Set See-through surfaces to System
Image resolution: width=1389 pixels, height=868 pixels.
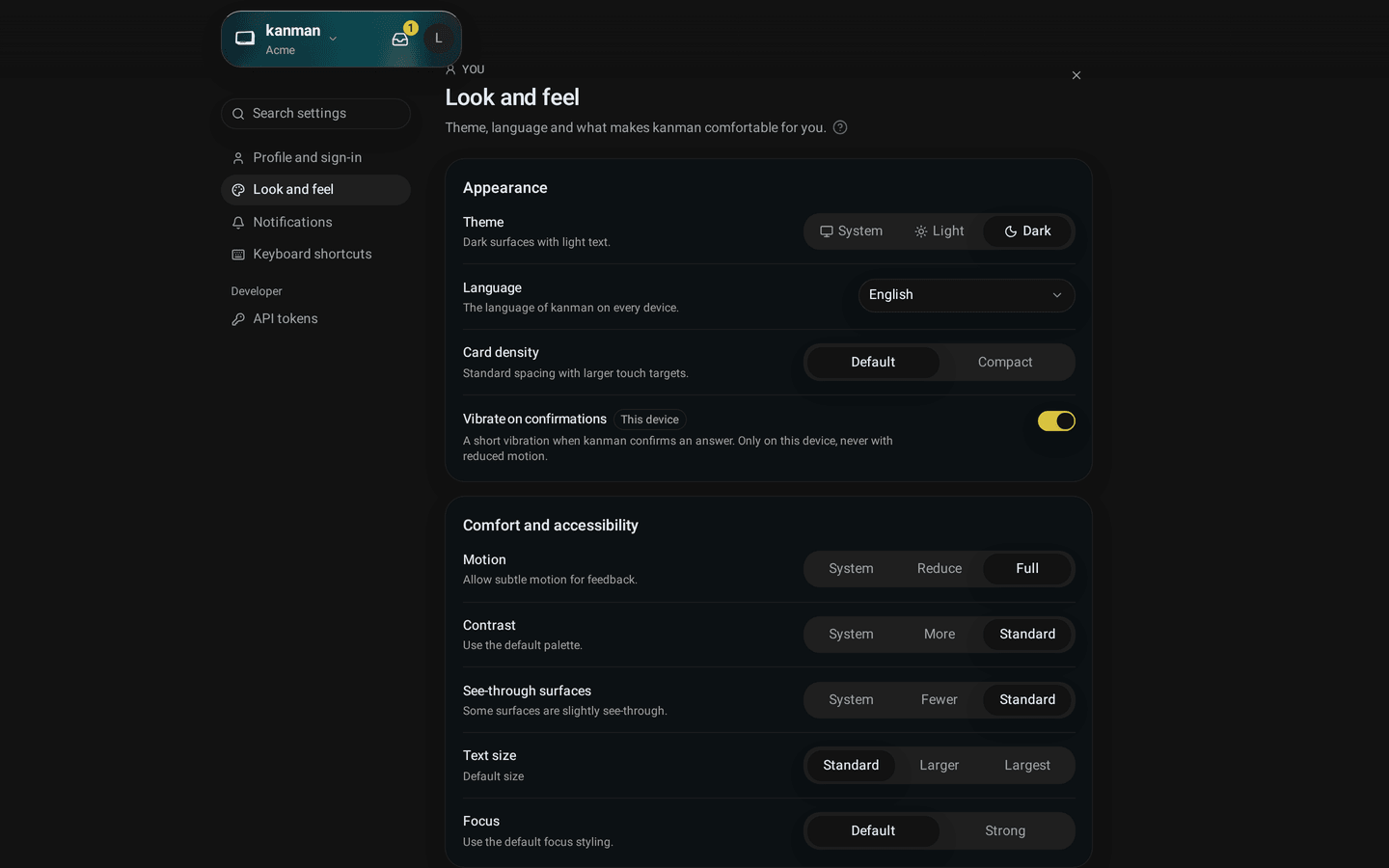point(851,700)
